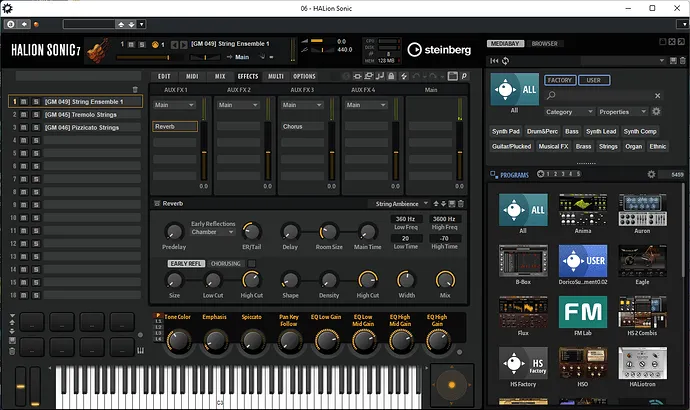Click the undo arrow in editor toolbar

tap(416, 76)
